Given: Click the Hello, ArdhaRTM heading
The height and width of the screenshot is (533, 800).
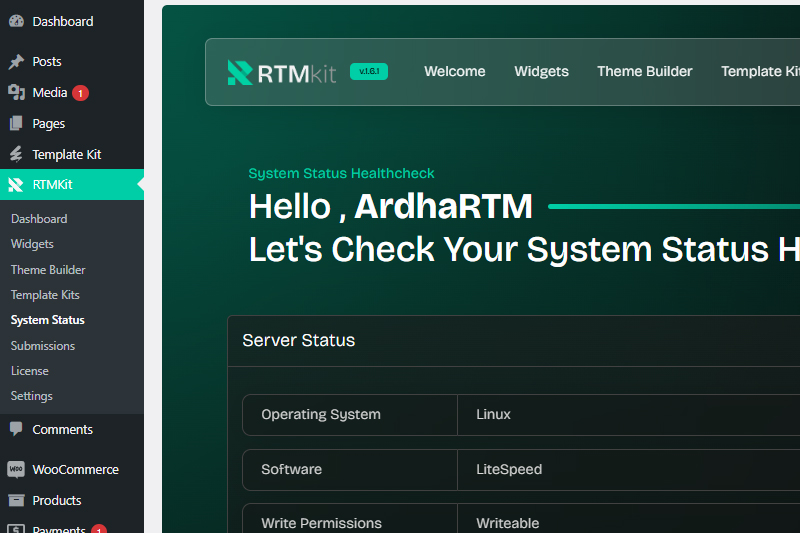Looking at the screenshot, I should 390,207.
